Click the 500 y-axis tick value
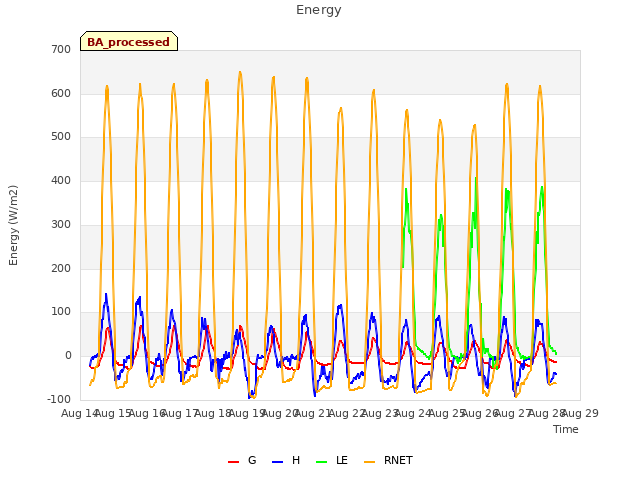The height and width of the screenshot is (480, 640). pyautogui.click(x=61, y=137)
